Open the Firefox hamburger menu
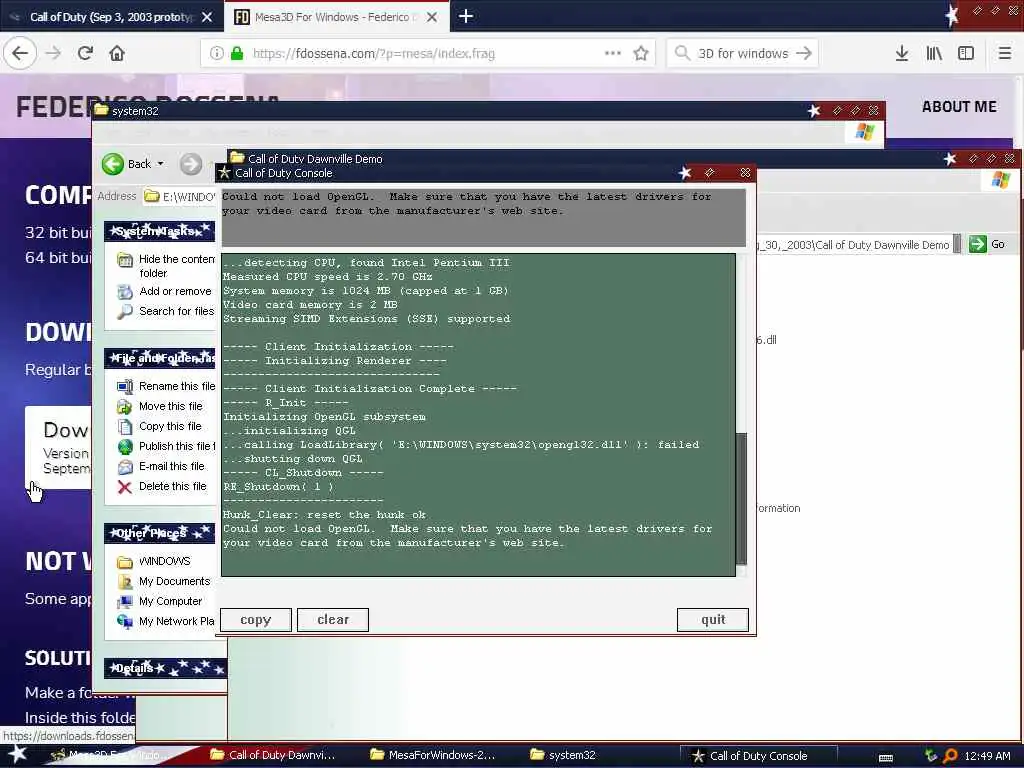Screen dimensions: 1024x768 1004,53
